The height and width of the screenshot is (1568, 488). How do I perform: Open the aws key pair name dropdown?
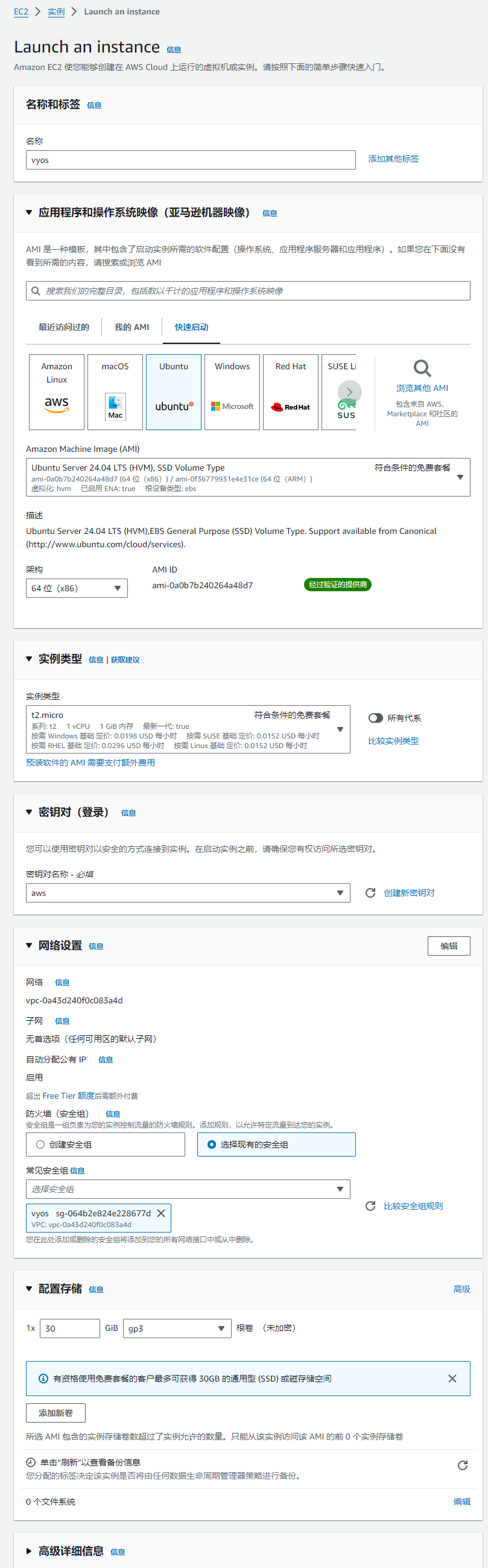[188, 893]
